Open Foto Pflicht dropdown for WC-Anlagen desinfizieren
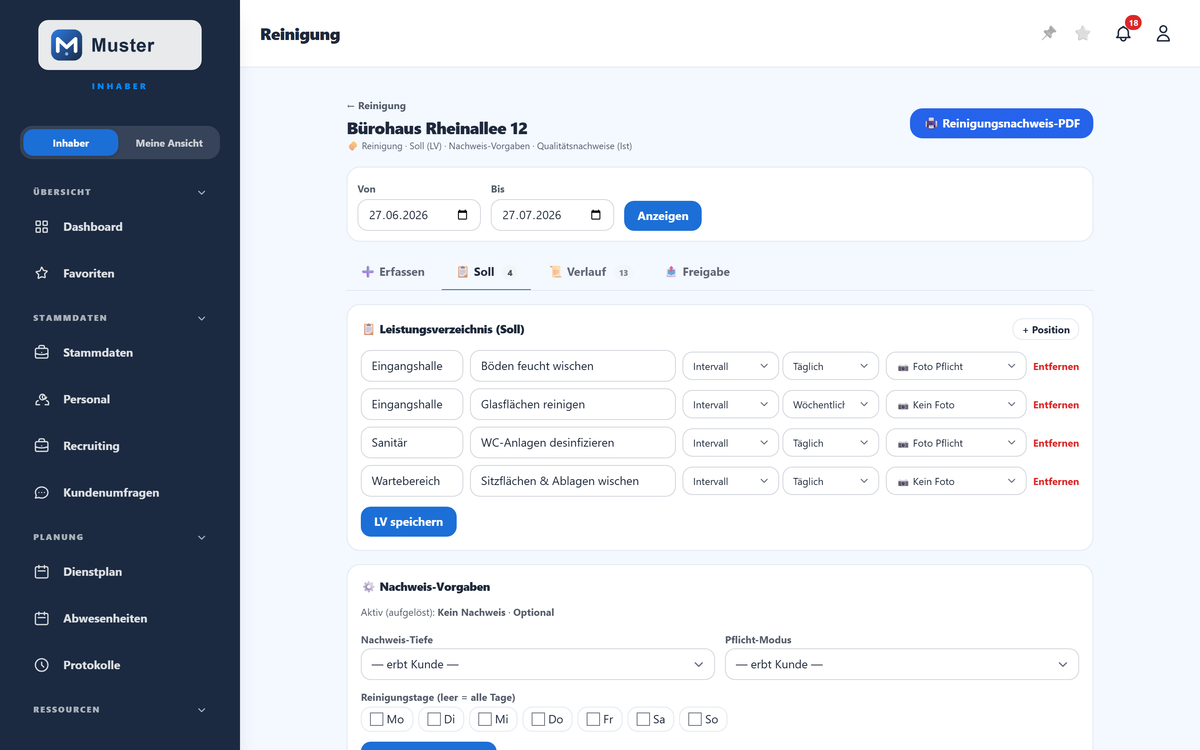 coord(956,443)
